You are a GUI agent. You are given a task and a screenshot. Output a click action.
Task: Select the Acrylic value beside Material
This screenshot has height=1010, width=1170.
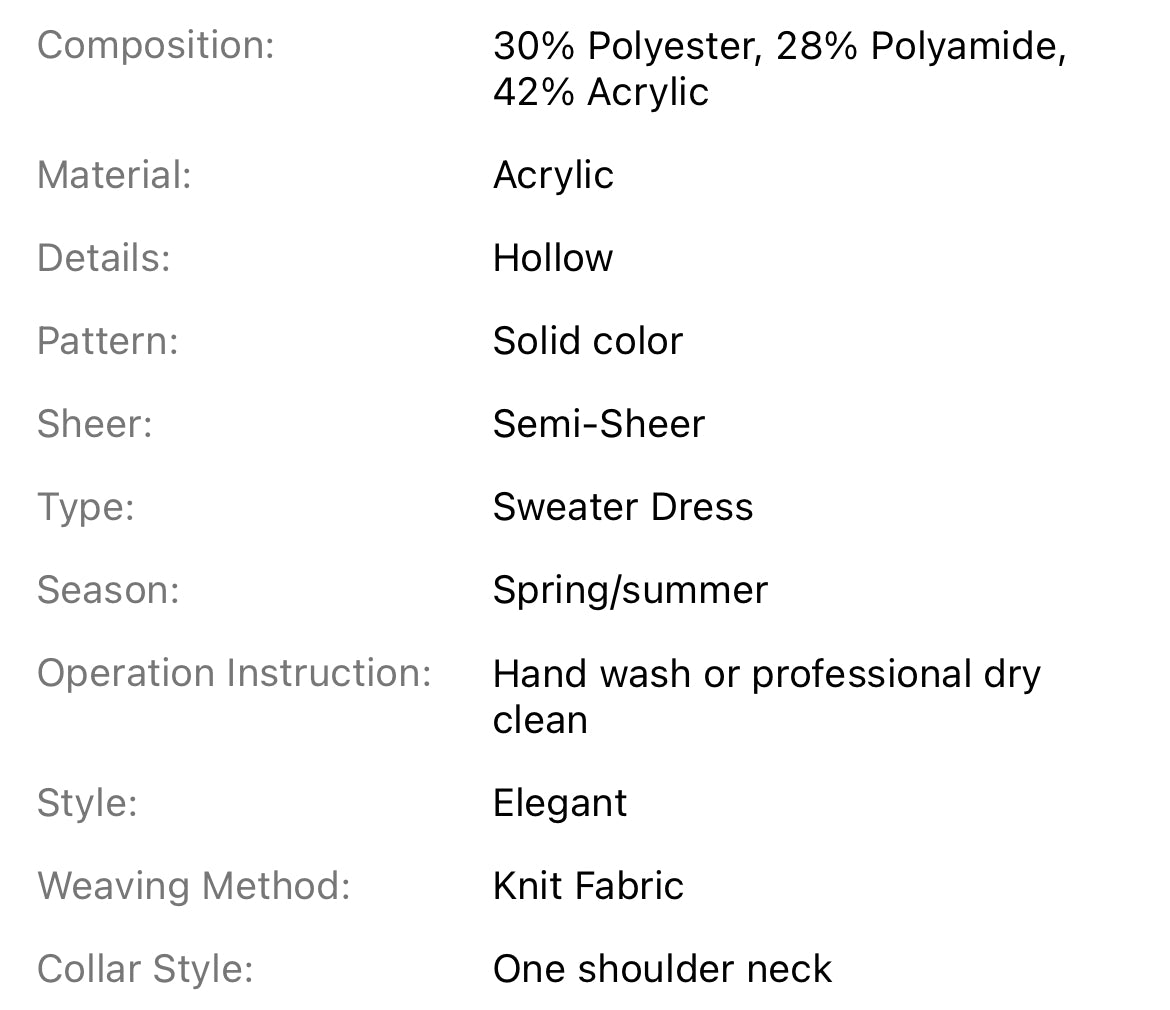[553, 175]
